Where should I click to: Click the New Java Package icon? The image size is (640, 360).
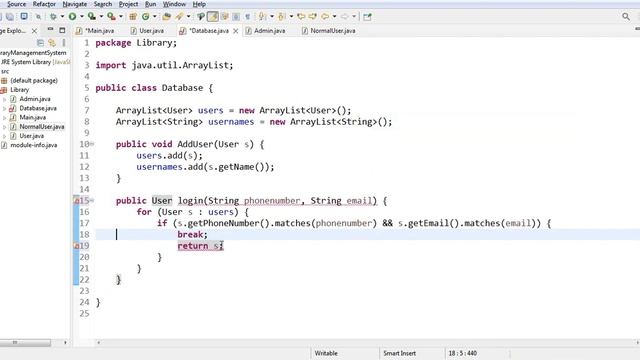(x=133, y=17)
